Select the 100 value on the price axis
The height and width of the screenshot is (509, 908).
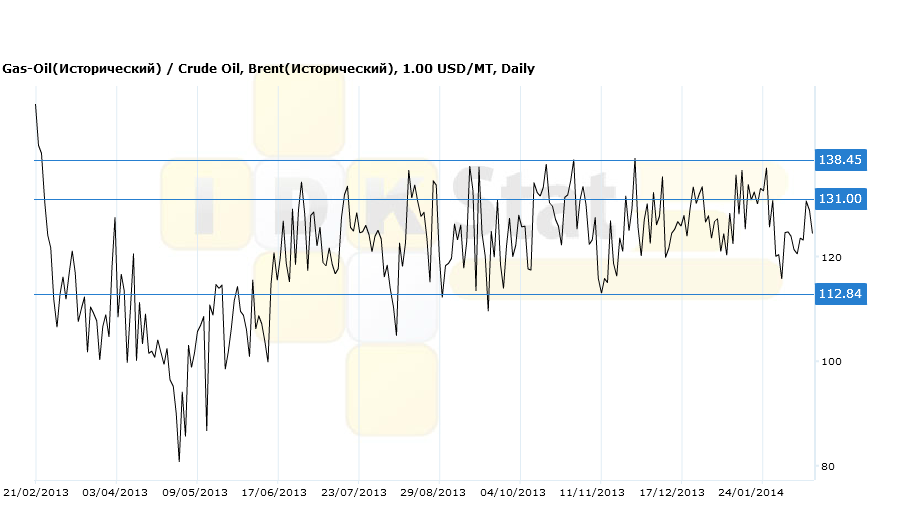pos(831,362)
